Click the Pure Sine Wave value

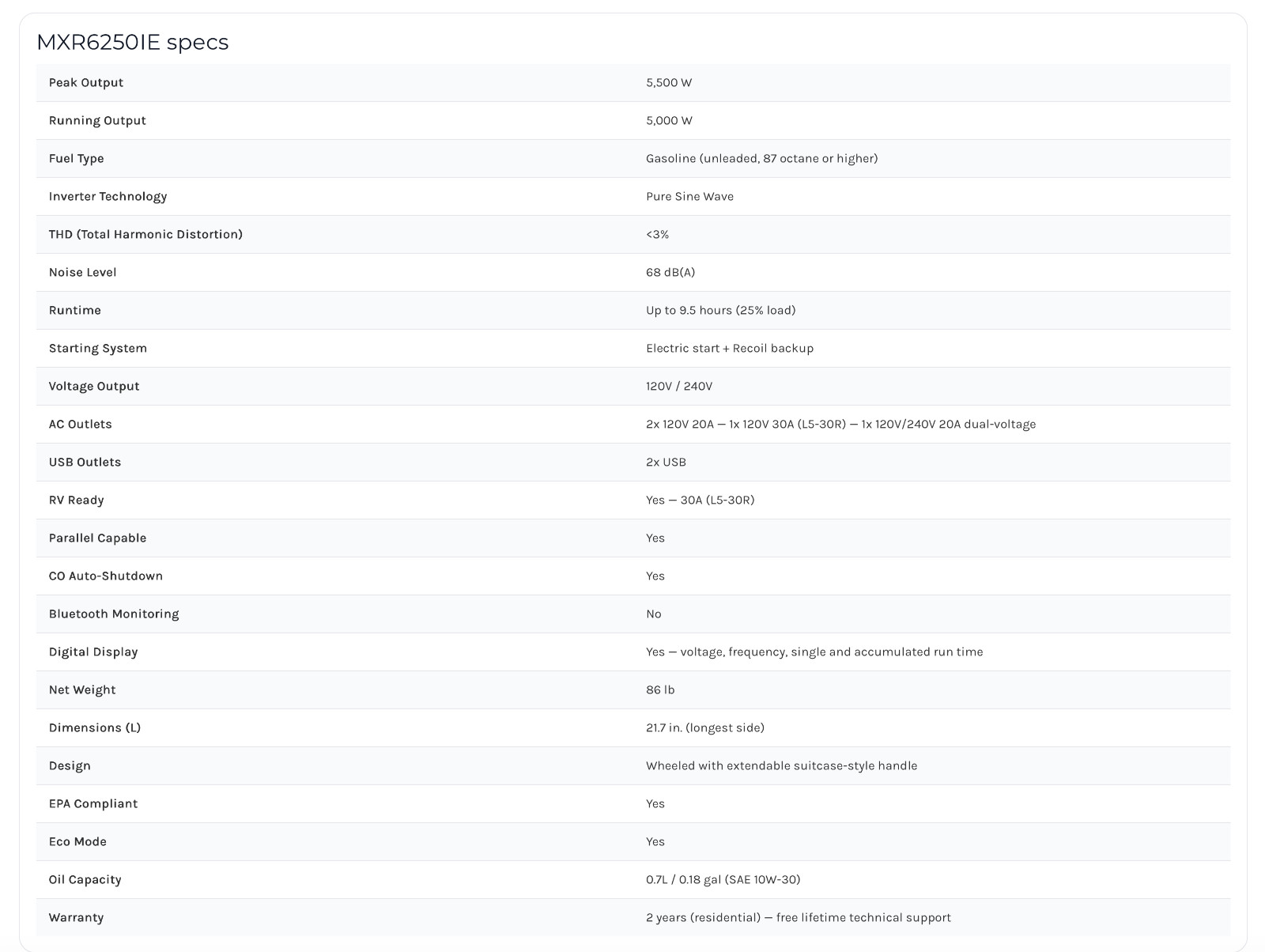[x=689, y=196]
